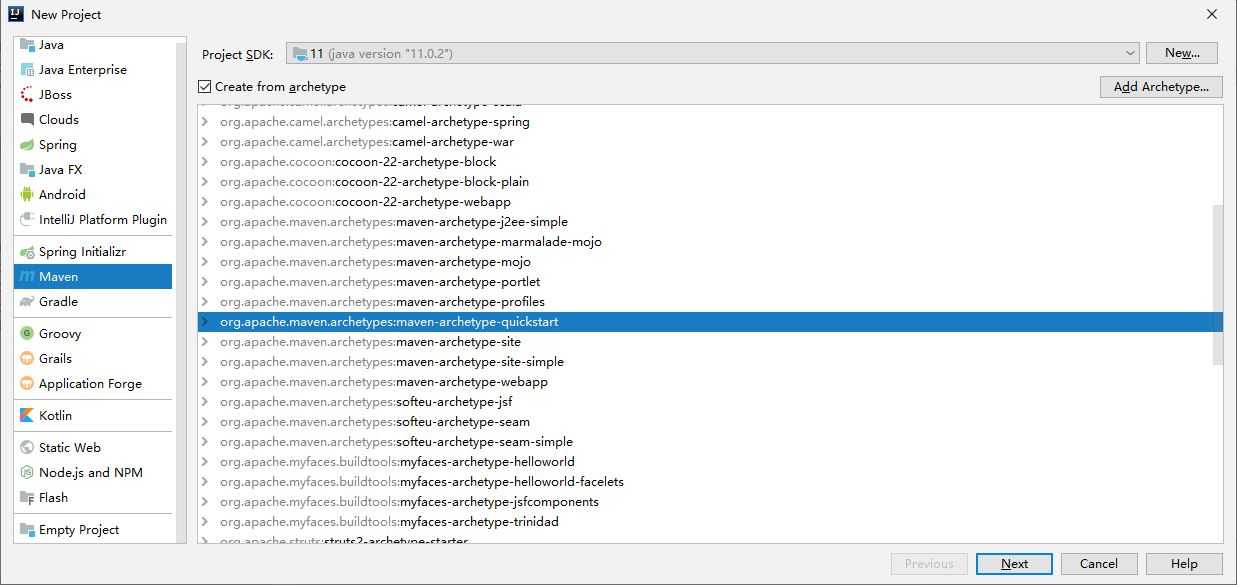1237x585 pixels.
Task: Expand the maven-archetype-quickstart node arrow
Action: point(205,322)
